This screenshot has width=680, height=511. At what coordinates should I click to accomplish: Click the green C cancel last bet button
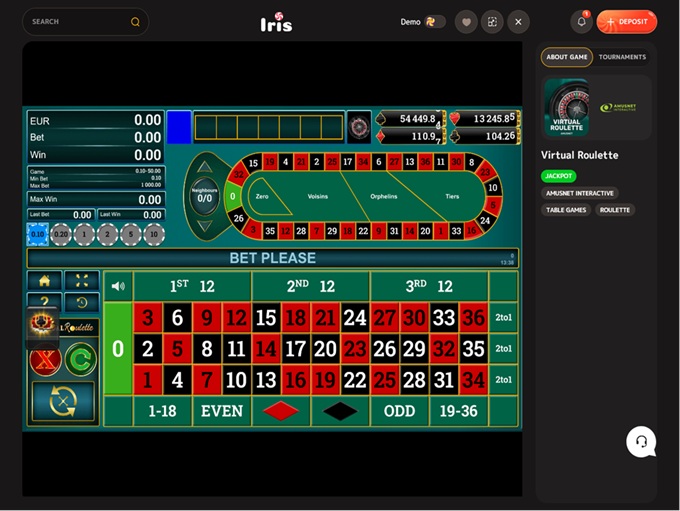[x=81, y=359]
